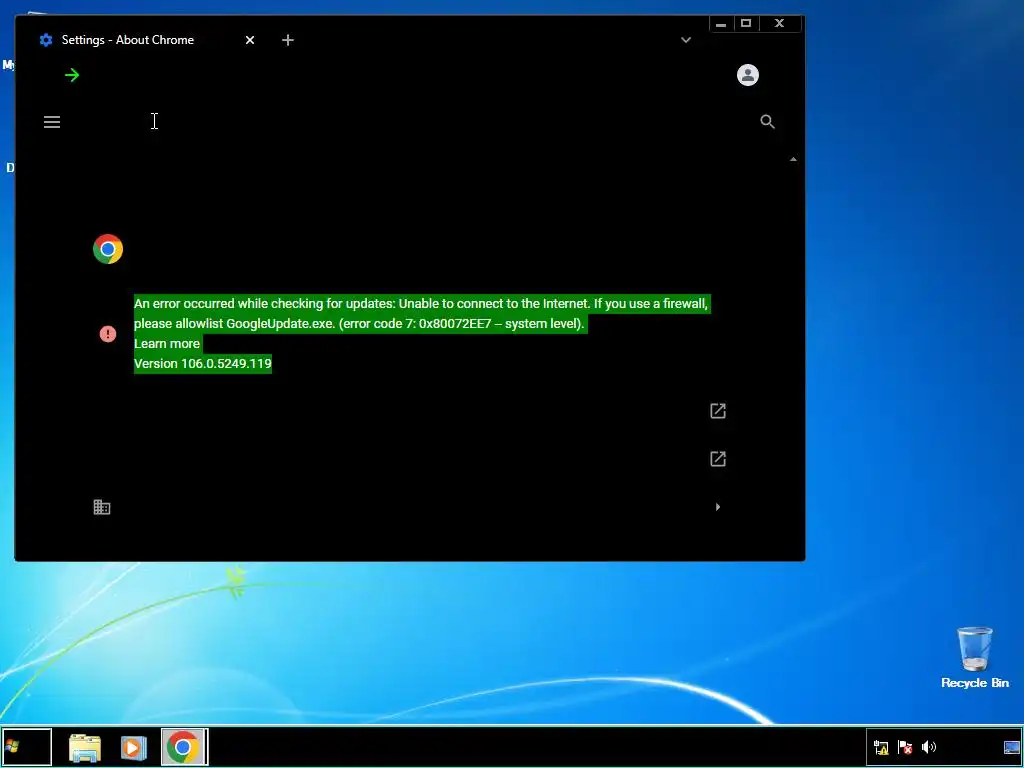Click the volume speaker tray icon
Viewport: 1024px width, 768px height.
929,747
